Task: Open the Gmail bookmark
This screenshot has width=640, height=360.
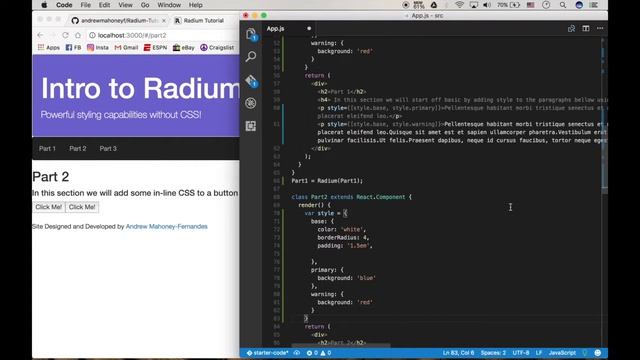Action: pyautogui.click(x=126, y=47)
